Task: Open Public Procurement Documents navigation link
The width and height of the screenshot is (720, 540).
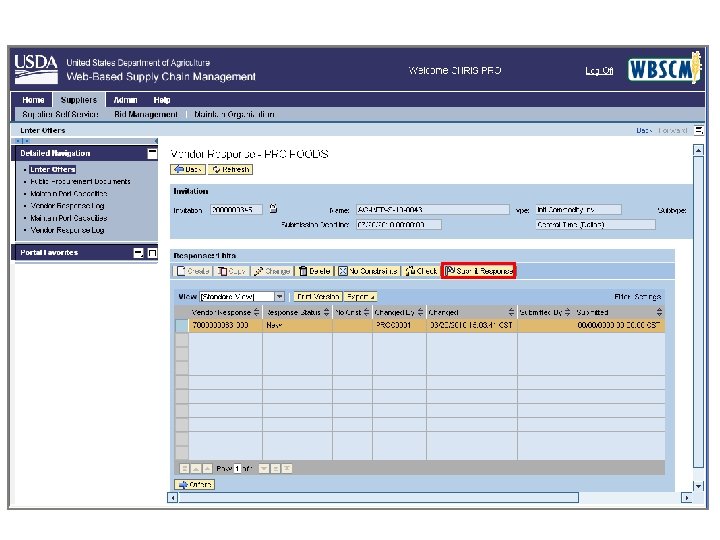Action: [x=80, y=181]
